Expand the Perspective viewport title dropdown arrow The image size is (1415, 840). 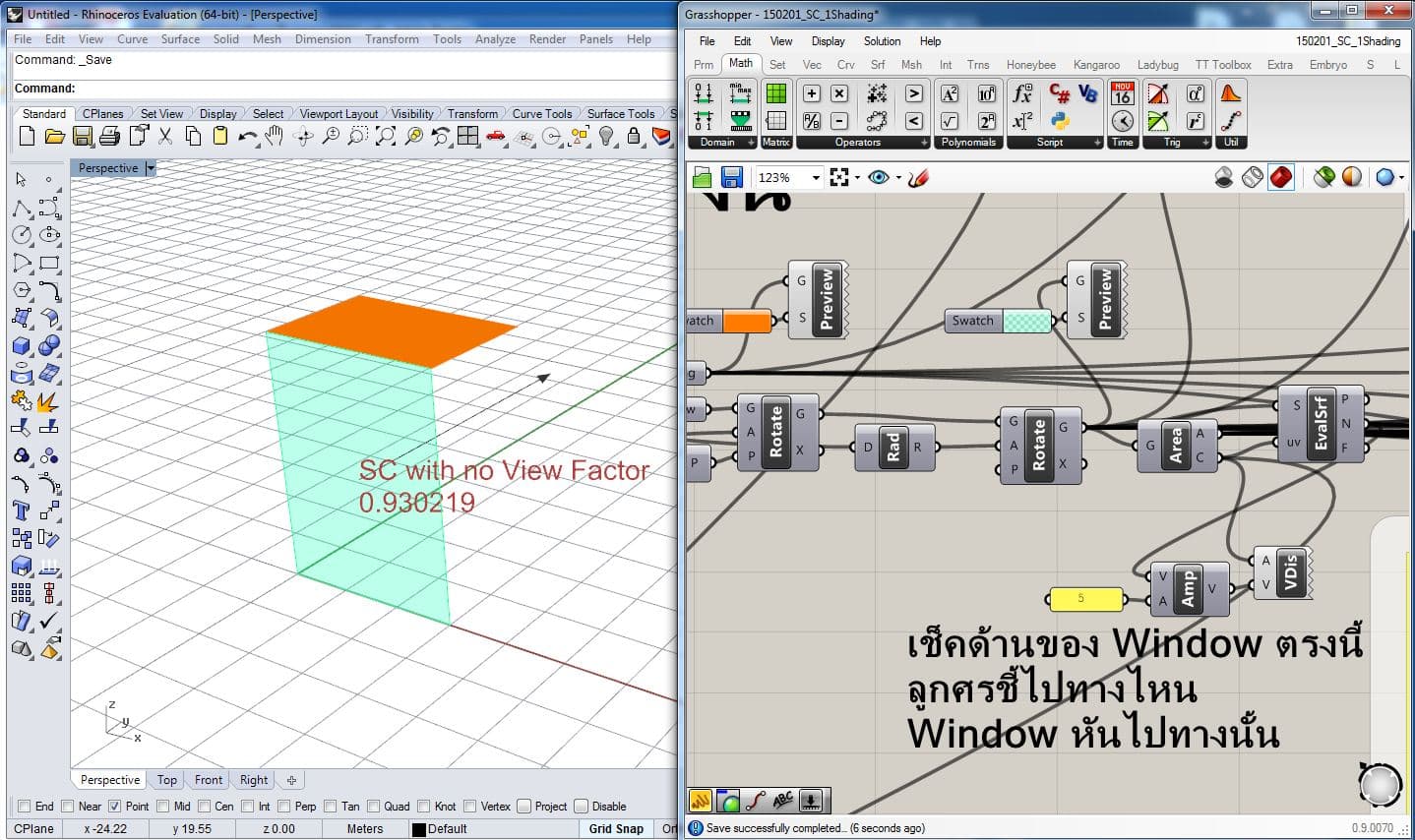(x=151, y=168)
